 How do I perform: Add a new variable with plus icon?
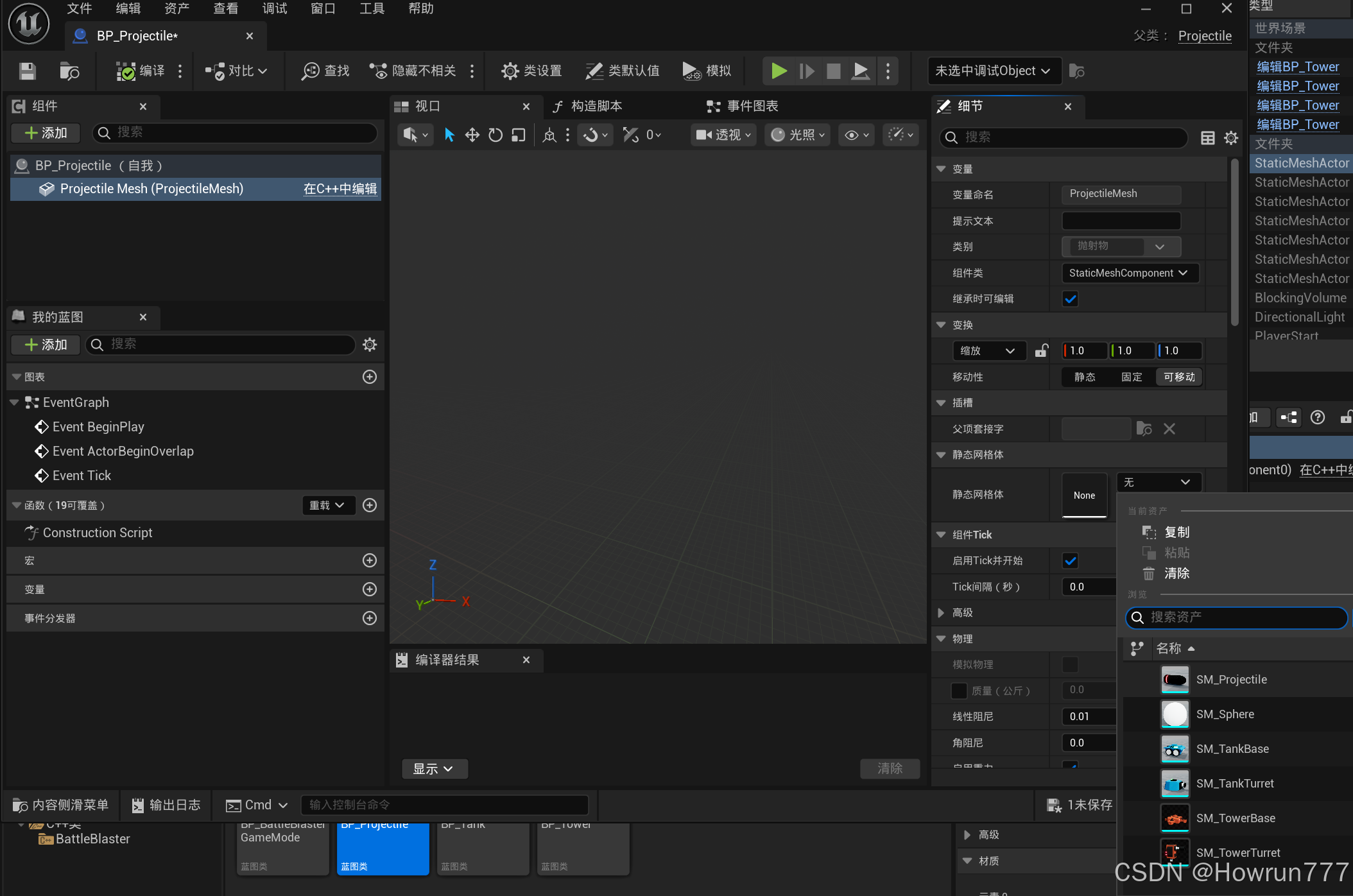click(x=369, y=589)
